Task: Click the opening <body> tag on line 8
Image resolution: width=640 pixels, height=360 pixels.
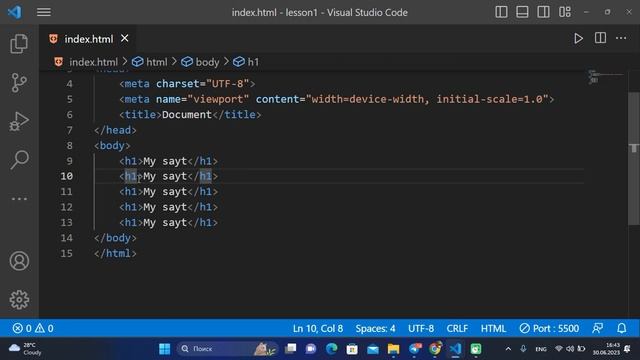Action: click(112, 146)
